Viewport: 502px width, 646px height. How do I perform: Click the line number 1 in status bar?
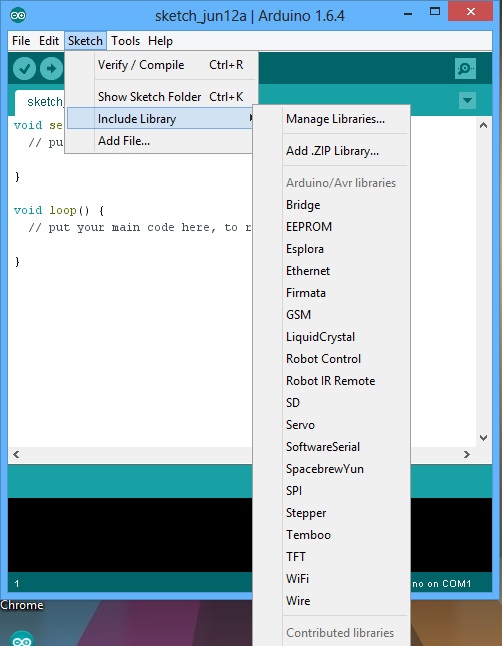click(x=17, y=584)
